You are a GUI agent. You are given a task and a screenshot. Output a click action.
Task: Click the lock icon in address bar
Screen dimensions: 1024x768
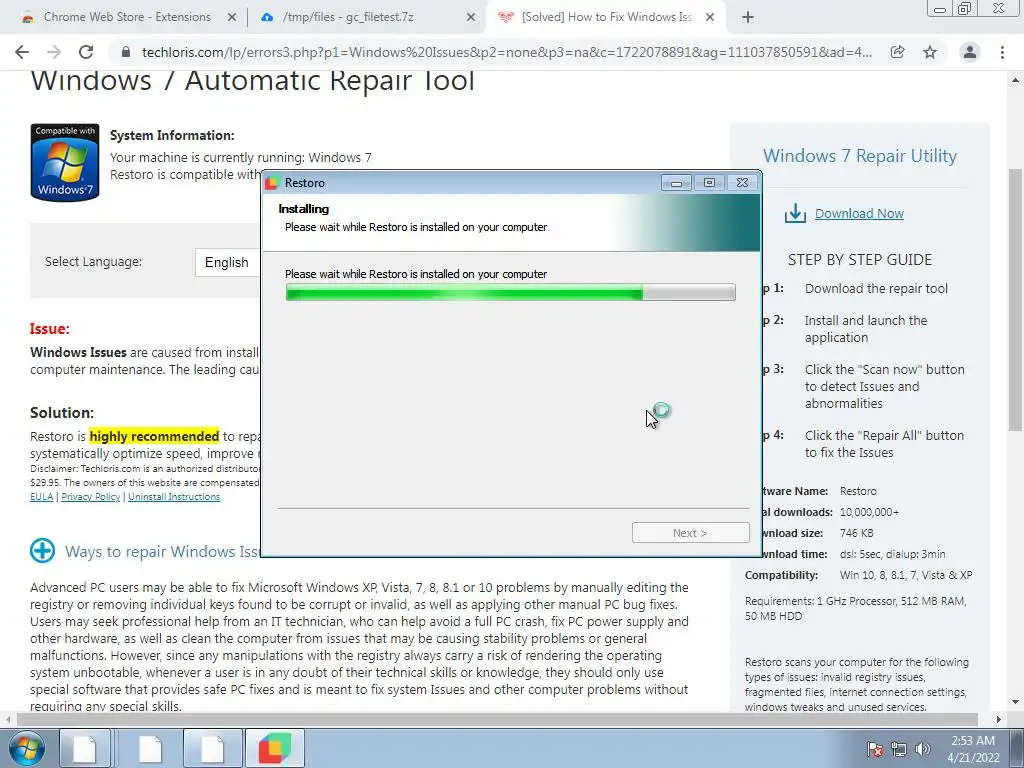[126, 52]
